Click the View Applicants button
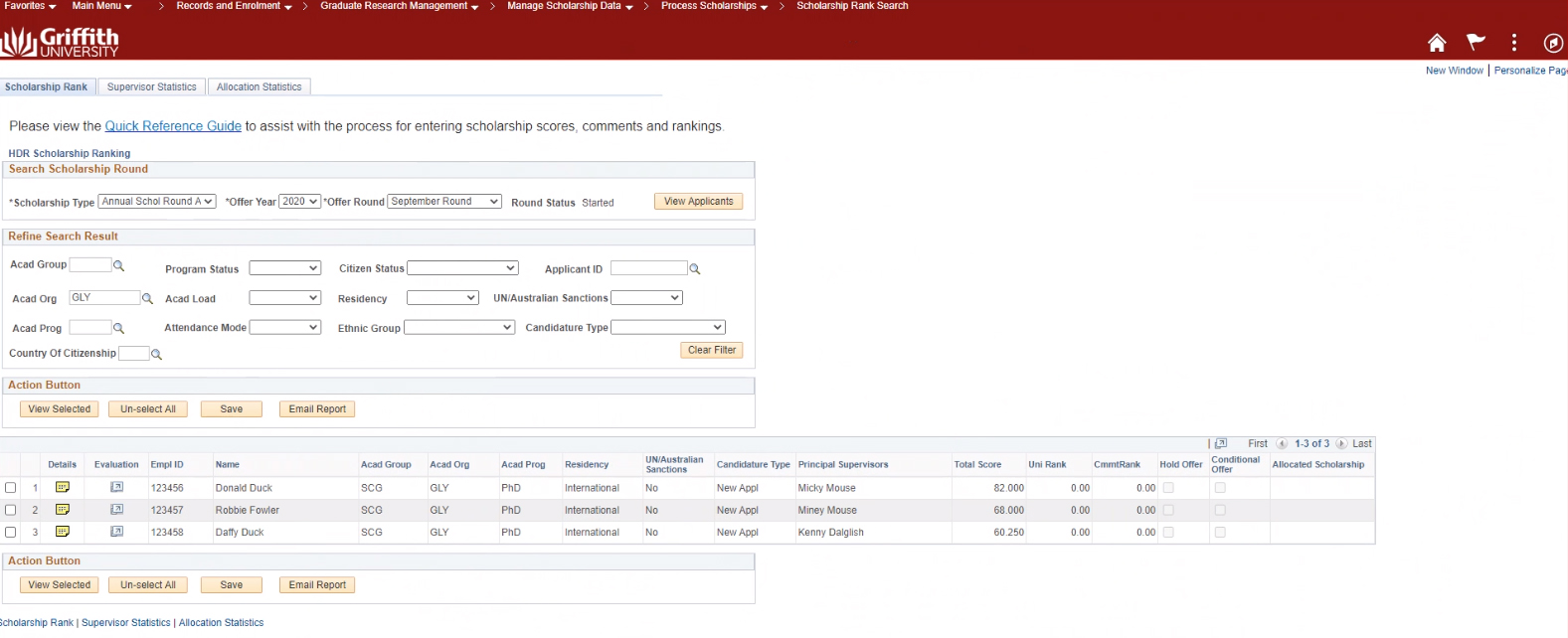1568x638 pixels. coord(698,202)
